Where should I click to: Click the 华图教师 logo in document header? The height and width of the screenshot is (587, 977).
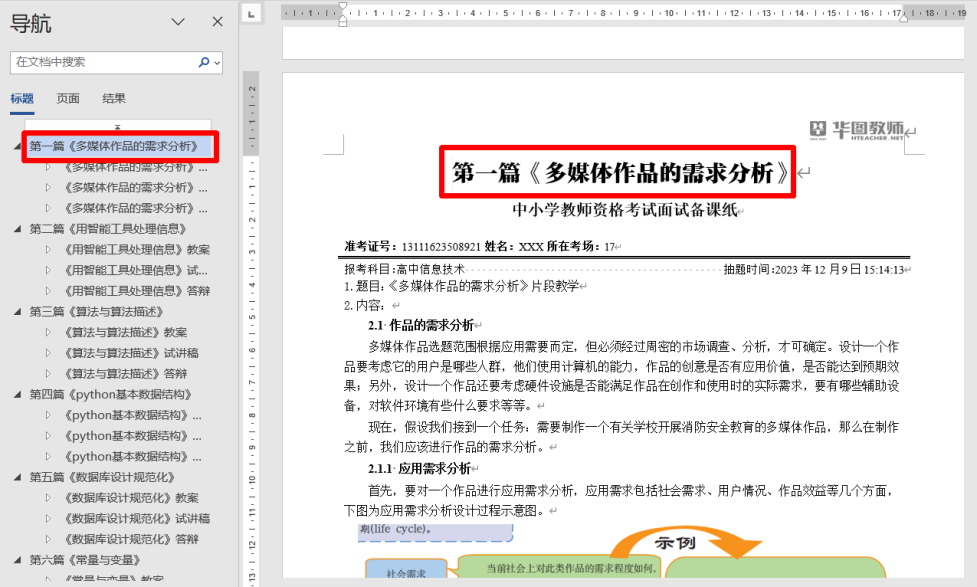[x=857, y=130]
